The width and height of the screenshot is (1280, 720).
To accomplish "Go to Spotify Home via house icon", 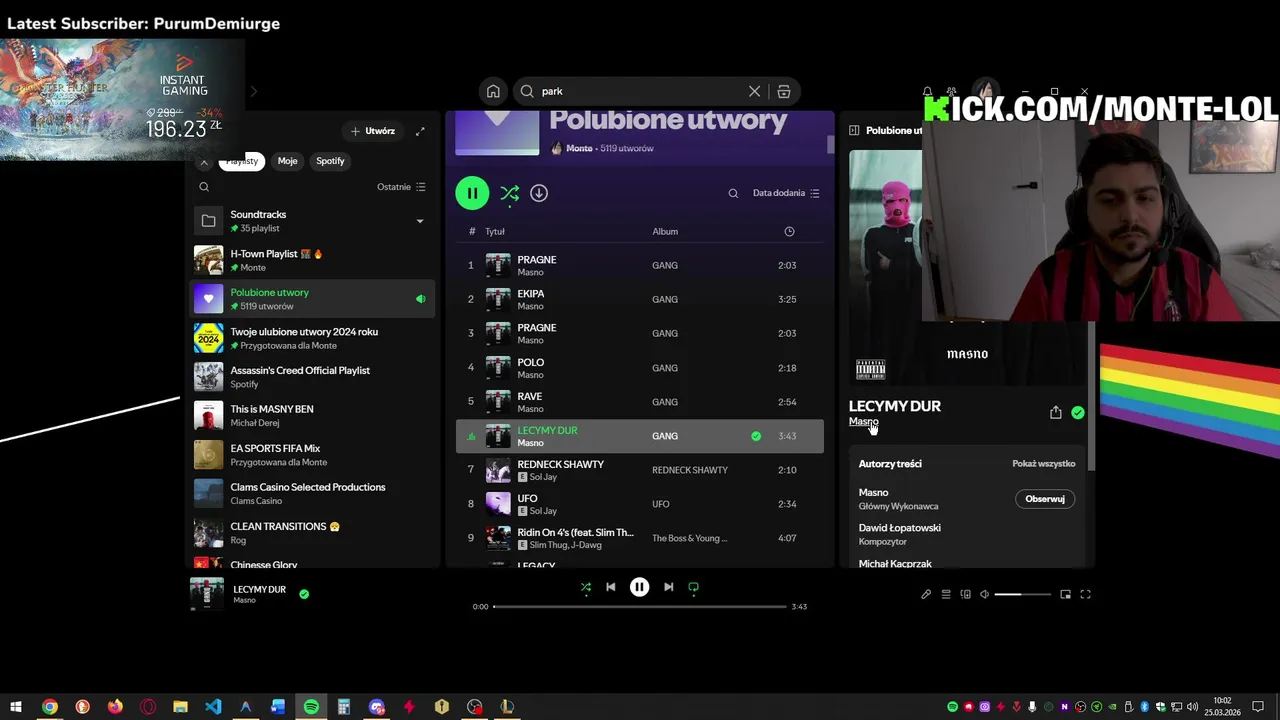I will pyautogui.click(x=493, y=91).
